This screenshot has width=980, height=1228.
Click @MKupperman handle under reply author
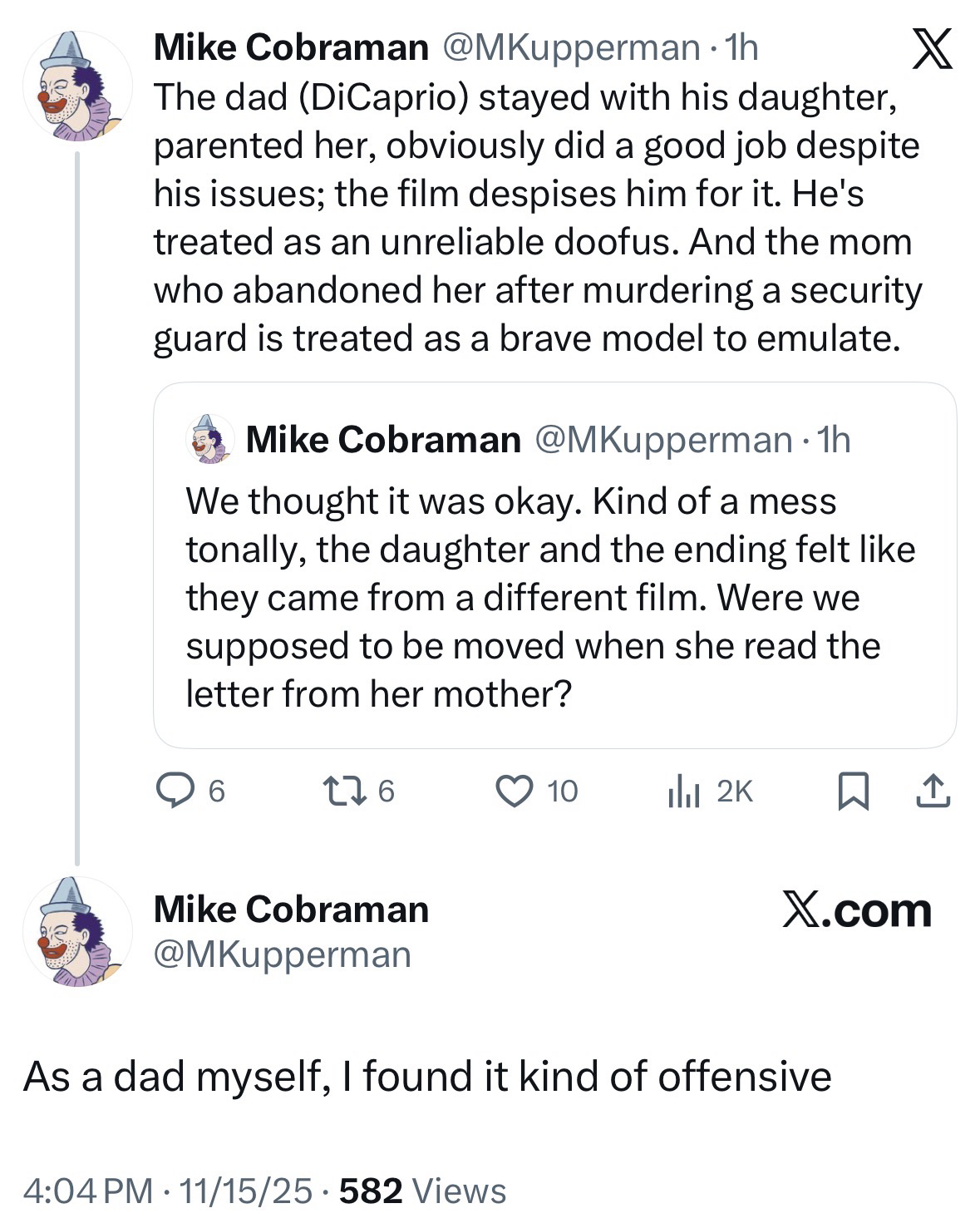click(283, 954)
